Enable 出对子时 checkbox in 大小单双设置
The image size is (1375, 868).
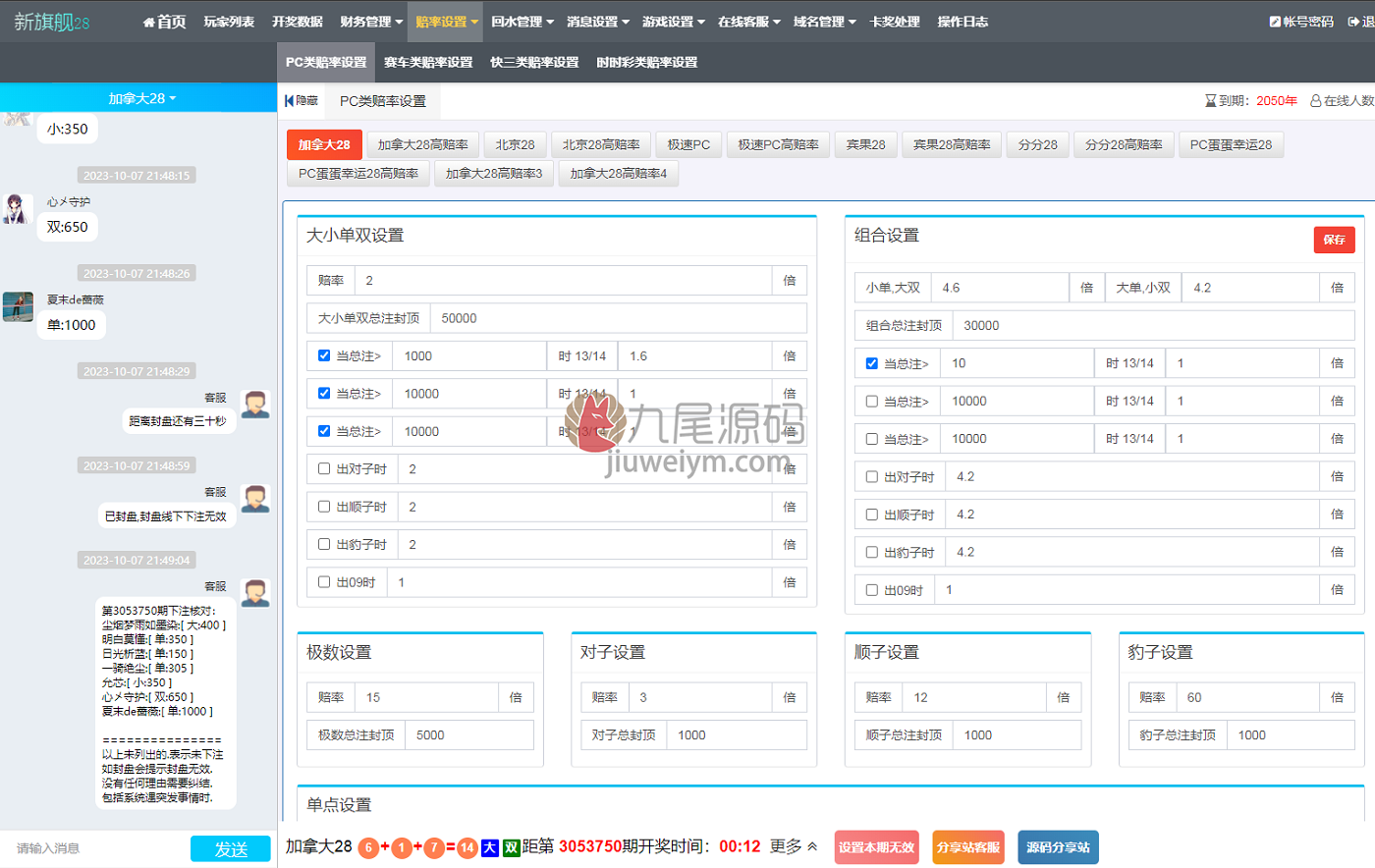pyautogui.click(x=324, y=468)
